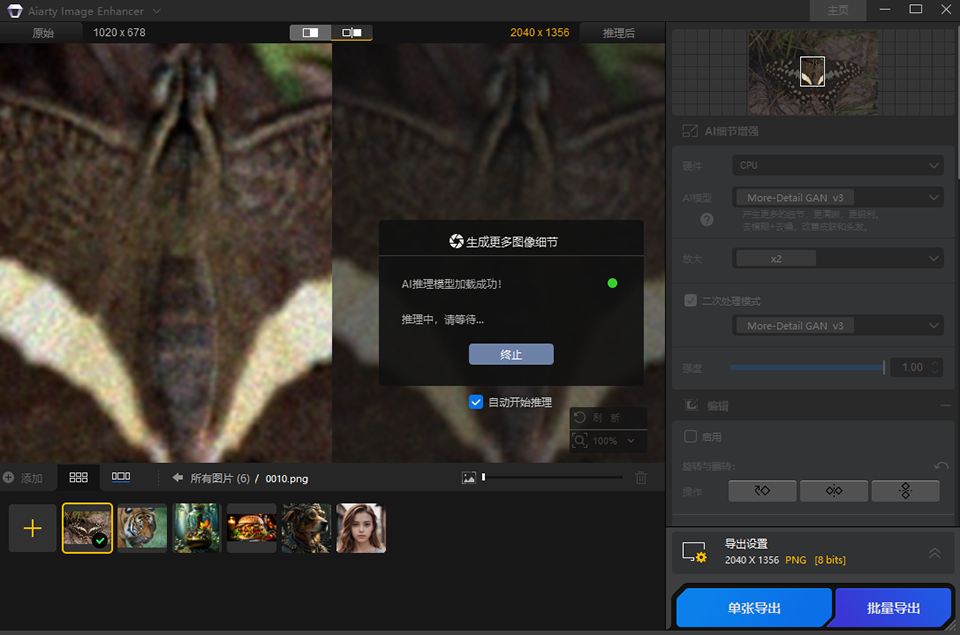The height and width of the screenshot is (635, 960).
Task: Click the yellow plus add tile
Action: click(32, 528)
